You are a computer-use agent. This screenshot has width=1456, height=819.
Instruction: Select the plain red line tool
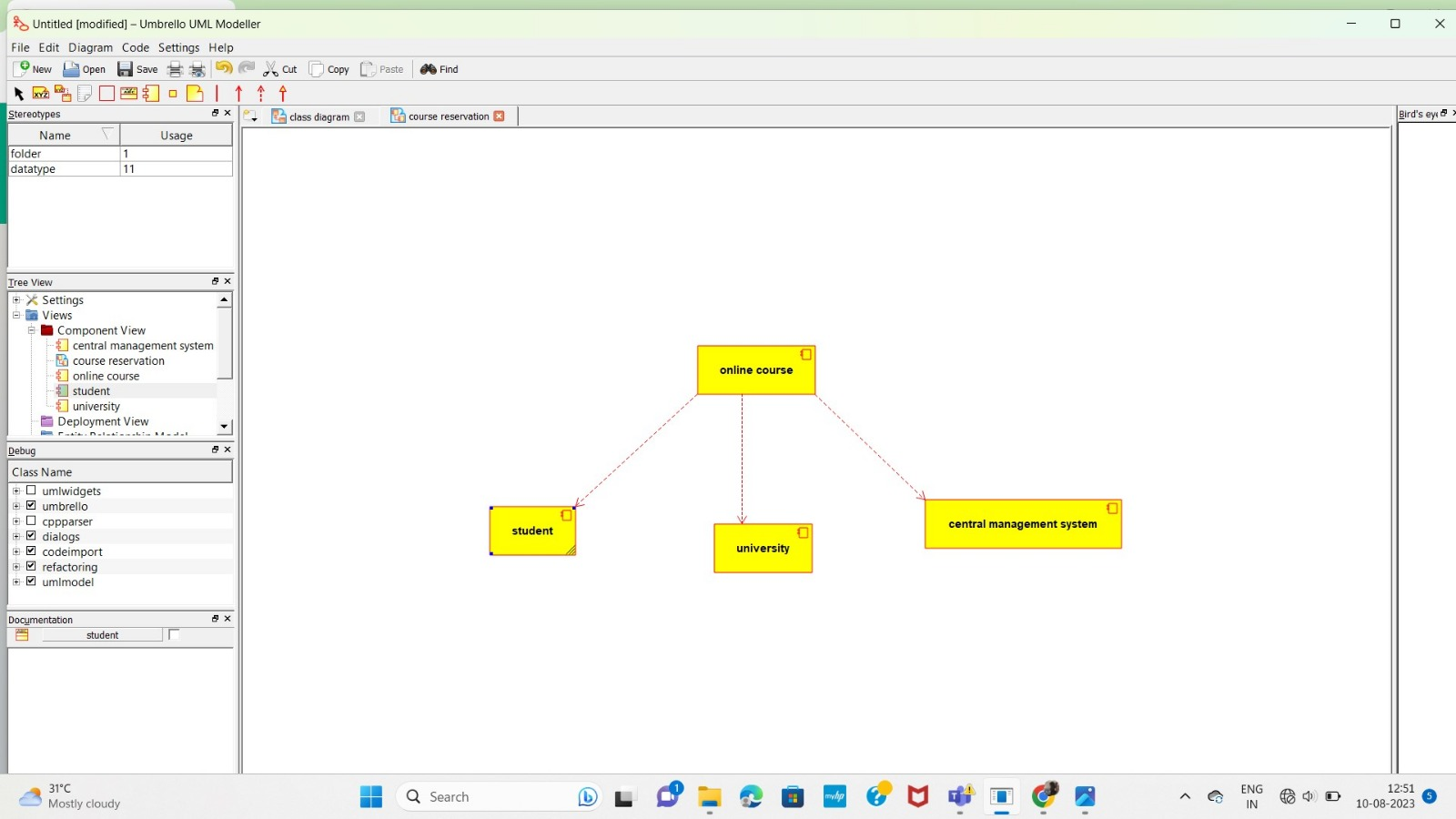pos(217,94)
